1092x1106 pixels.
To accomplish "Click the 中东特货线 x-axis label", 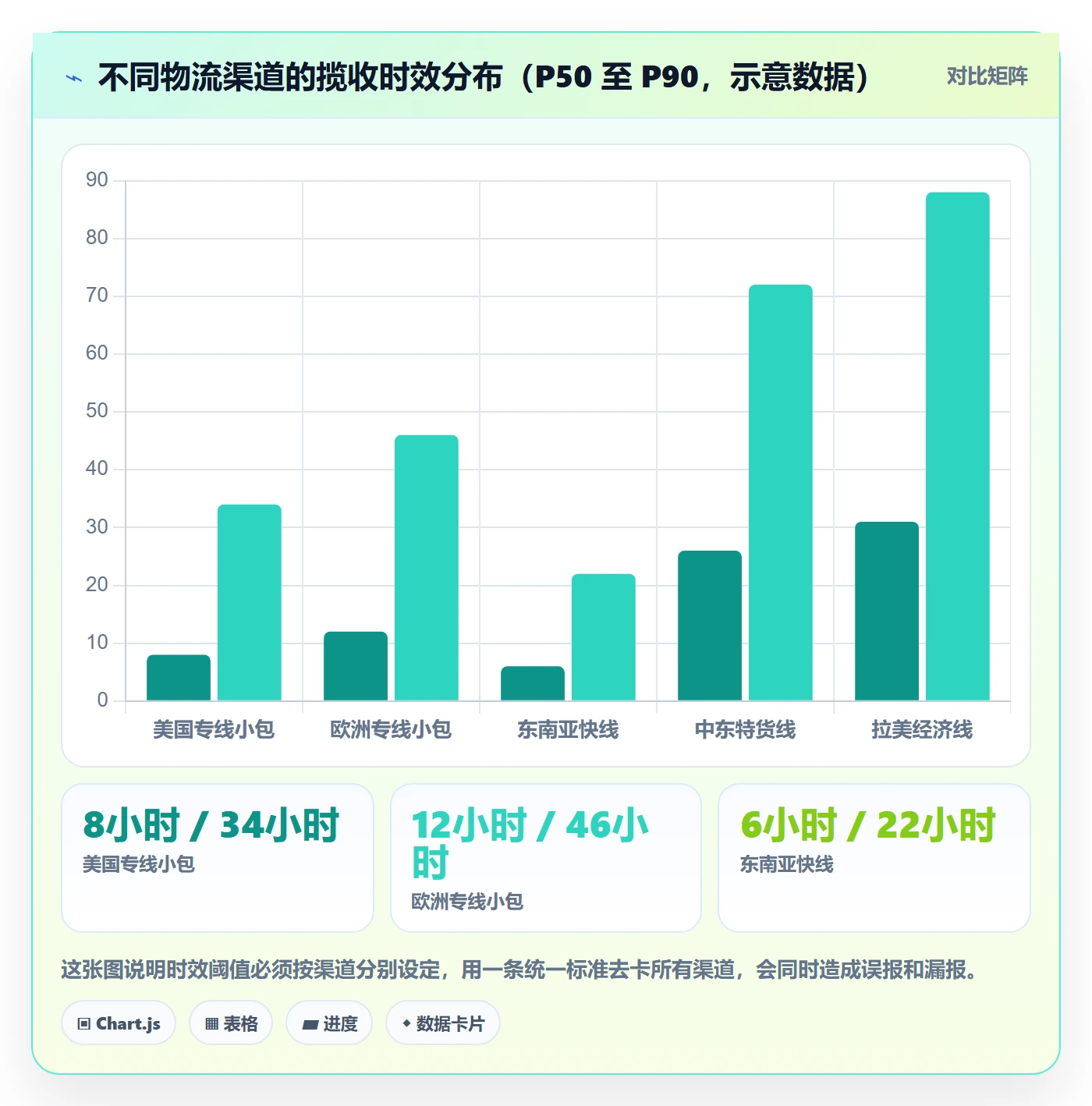I will (x=745, y=730).
